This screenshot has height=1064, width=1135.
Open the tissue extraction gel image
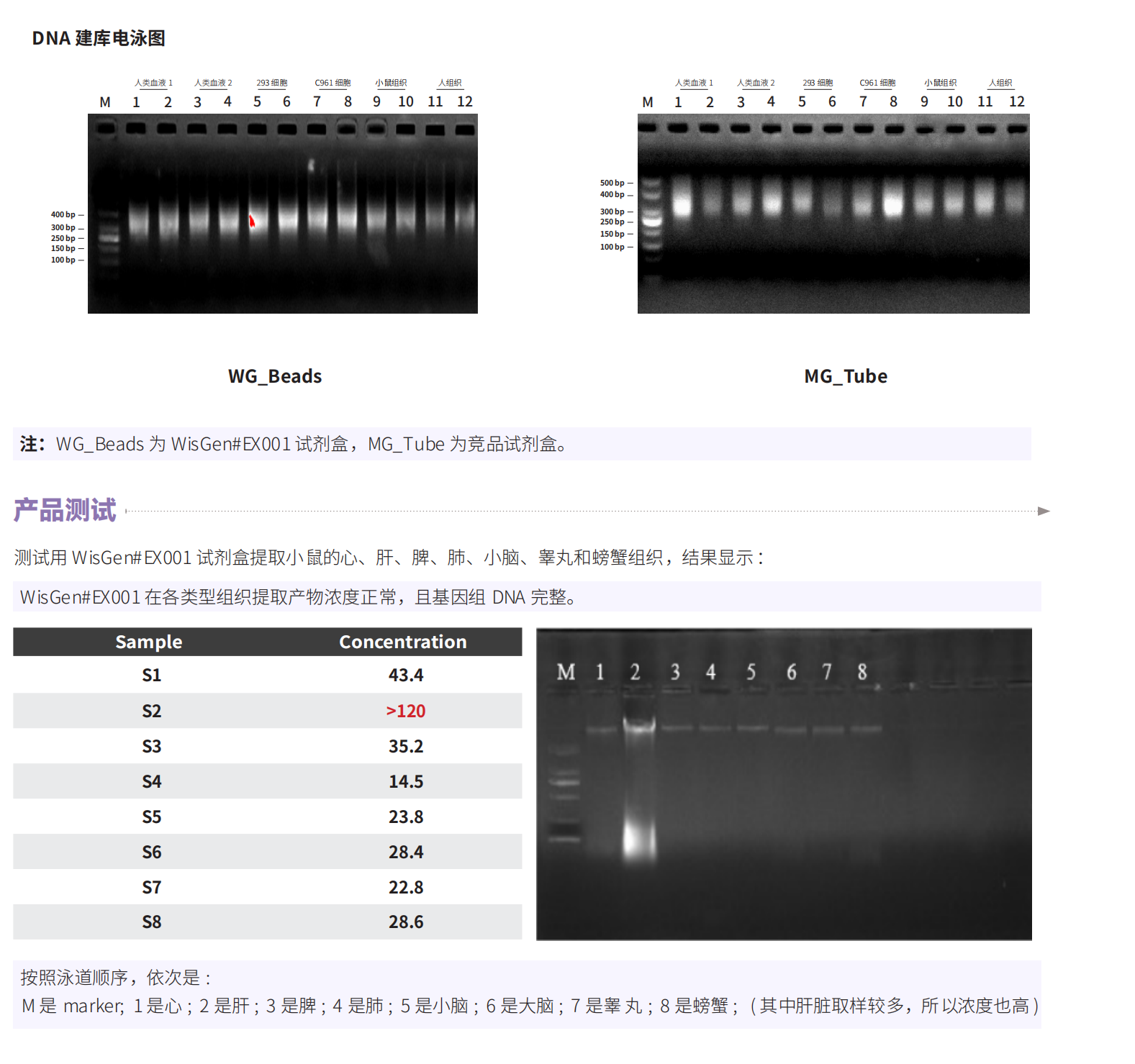point(784,784)
